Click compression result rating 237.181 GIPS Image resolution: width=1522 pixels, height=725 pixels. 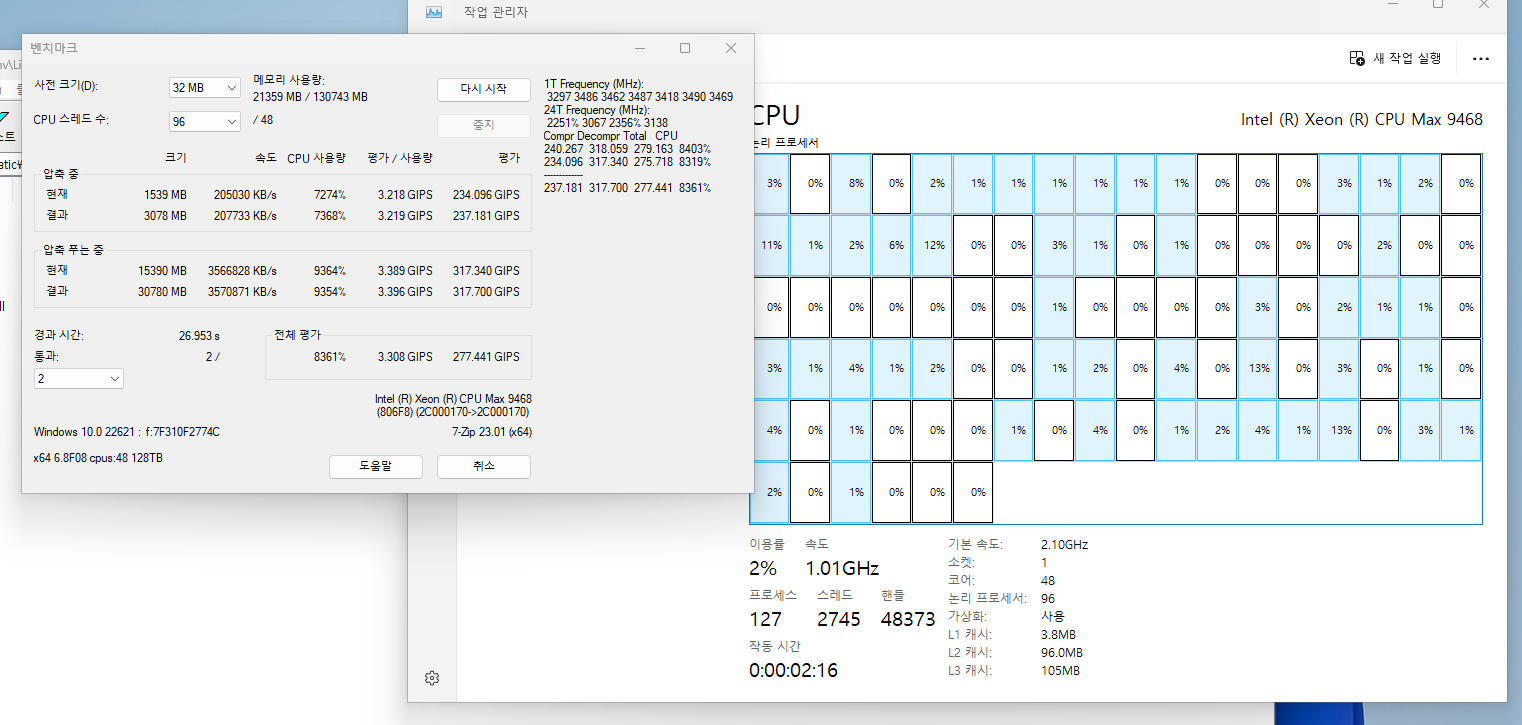tap(486, 215)
